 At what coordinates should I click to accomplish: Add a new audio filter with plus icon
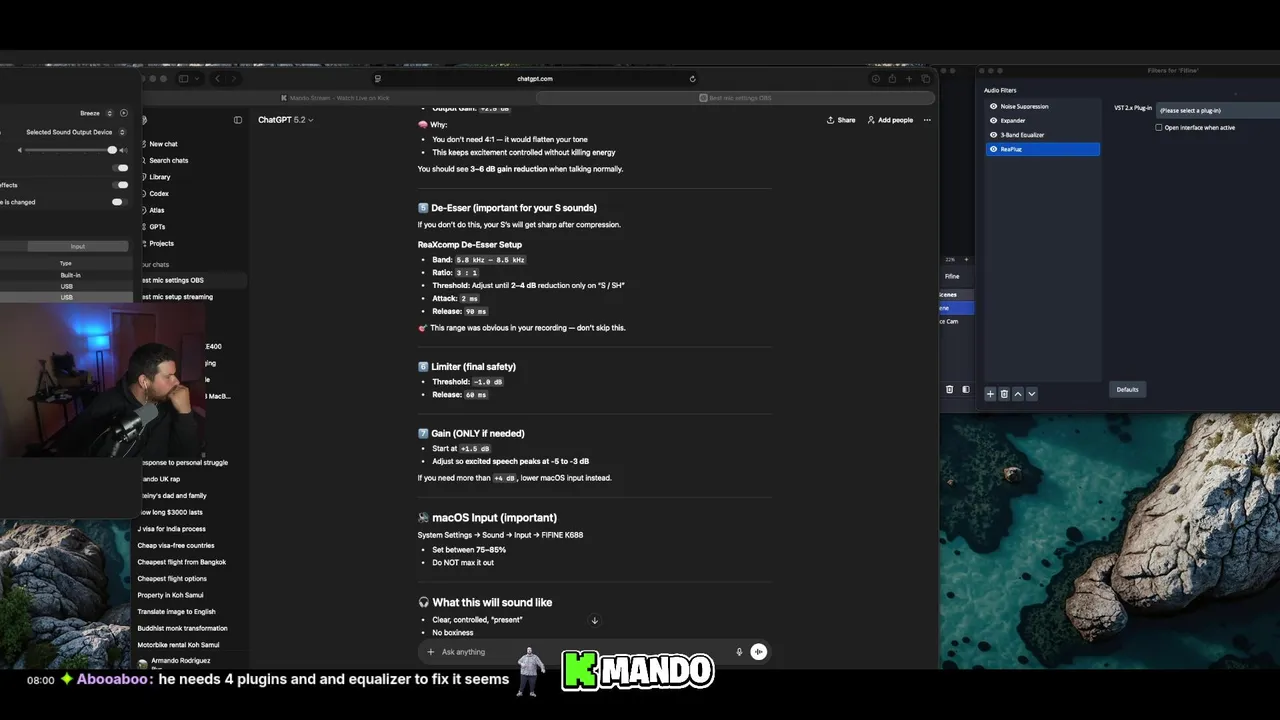tap(990, 394)
